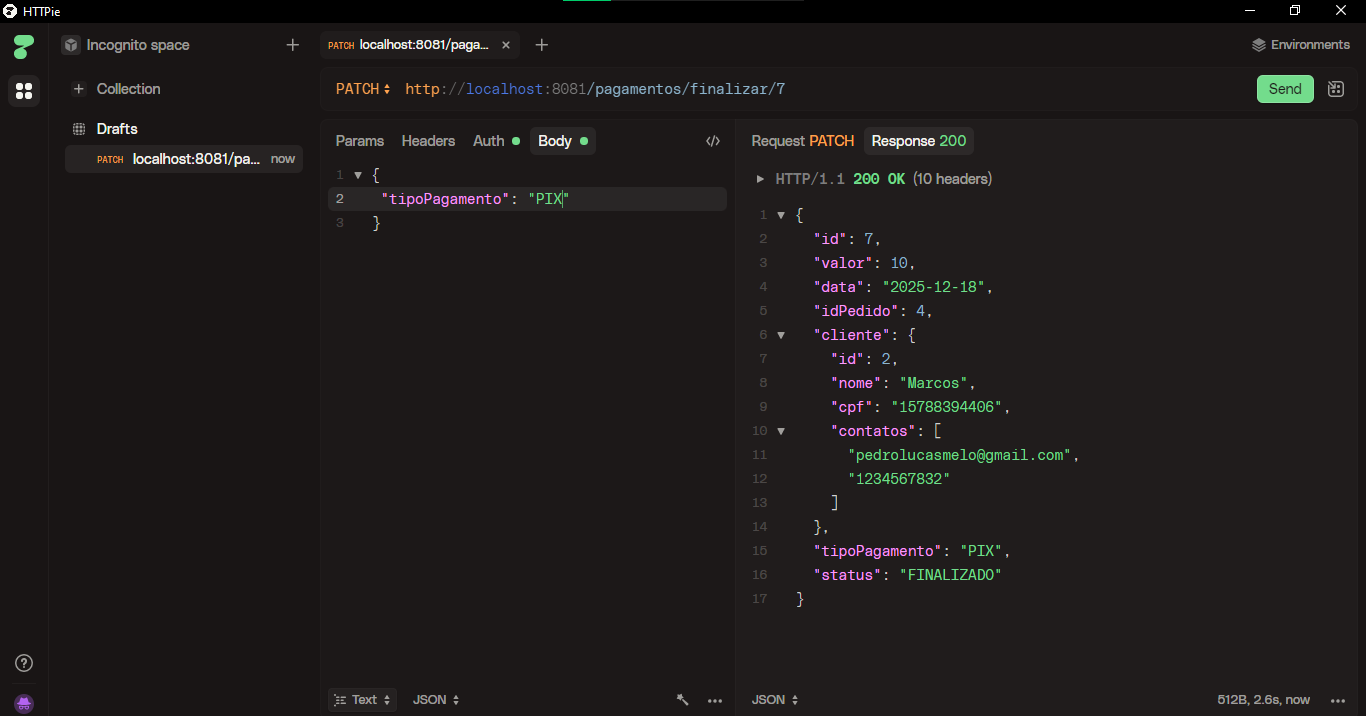
Task: Open the PATCH method dropdown
Action: coord(363,89)
